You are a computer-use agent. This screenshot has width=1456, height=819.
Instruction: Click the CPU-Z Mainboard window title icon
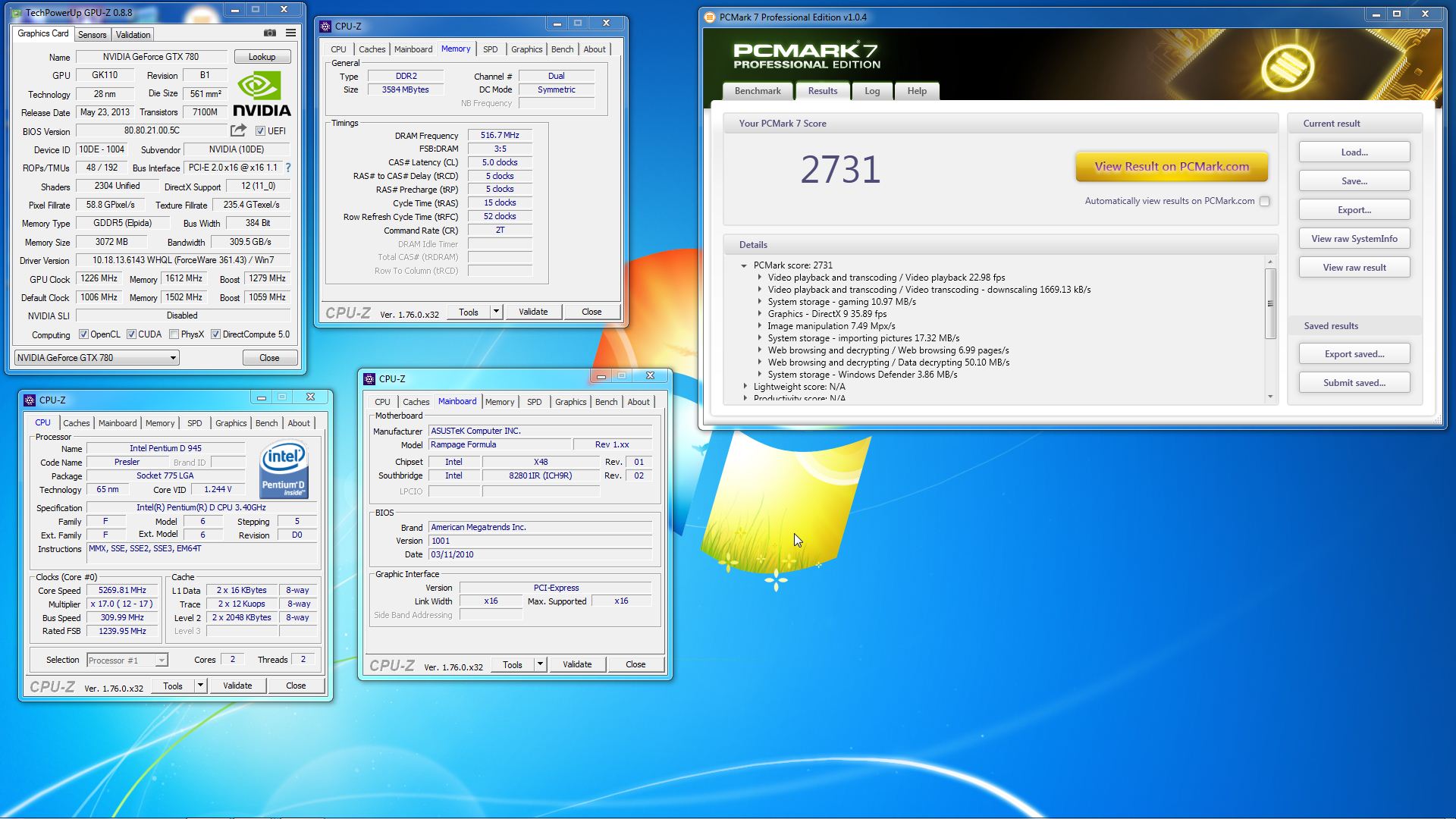(x=369, y=378)
